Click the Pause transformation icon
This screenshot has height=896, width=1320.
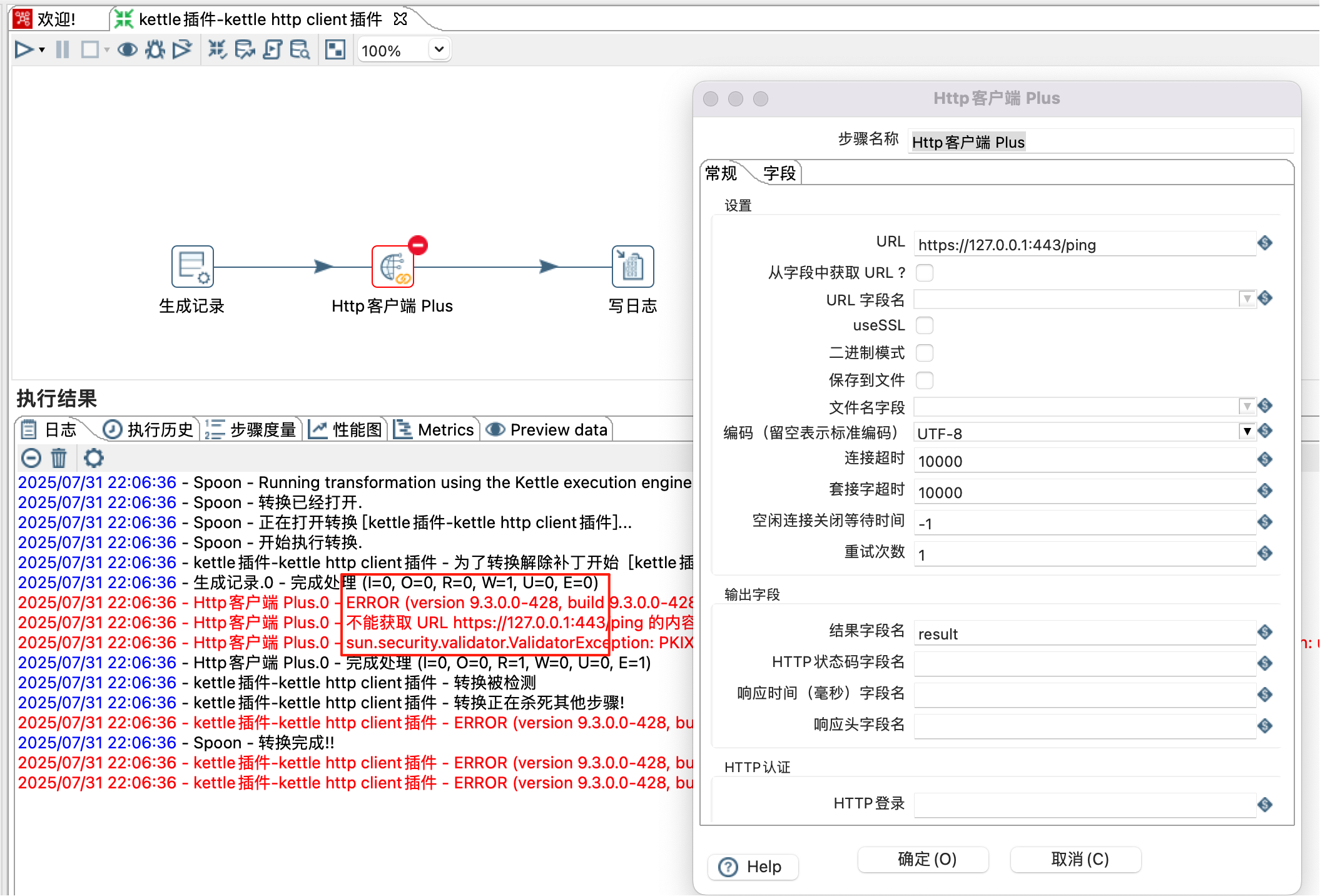point(63,49)
